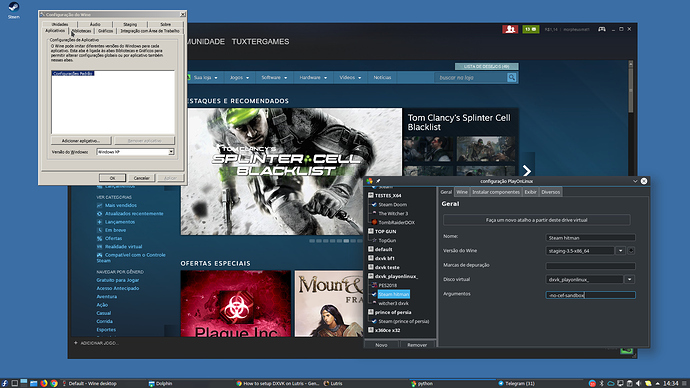The width and height of the screenshot is (690, 388).
Task: Click next arrow on featured carousel
Action: pyautogui.click(x=527, y=171)
